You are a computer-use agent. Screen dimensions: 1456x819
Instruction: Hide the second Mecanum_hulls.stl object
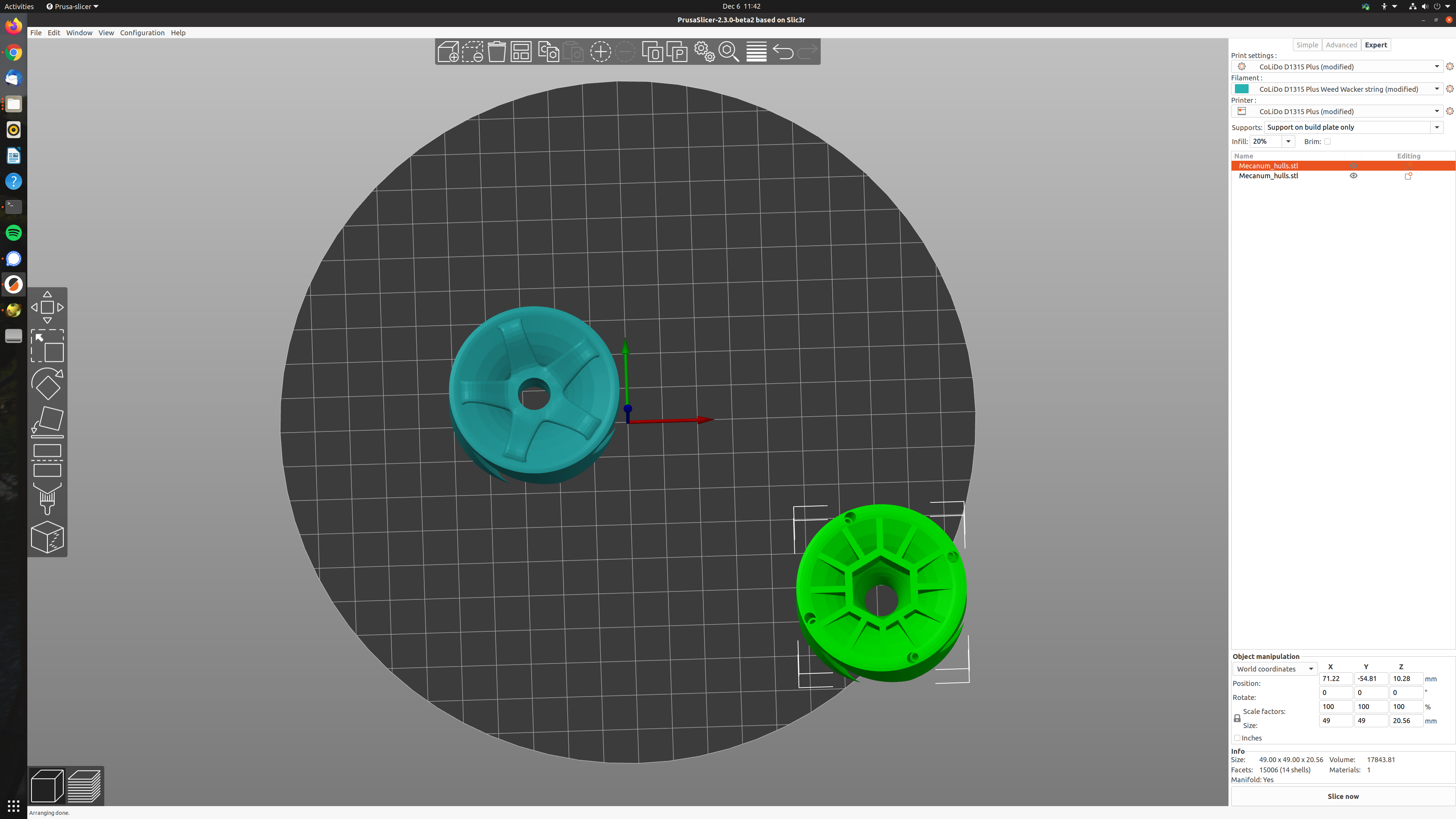pos(1353,176)
